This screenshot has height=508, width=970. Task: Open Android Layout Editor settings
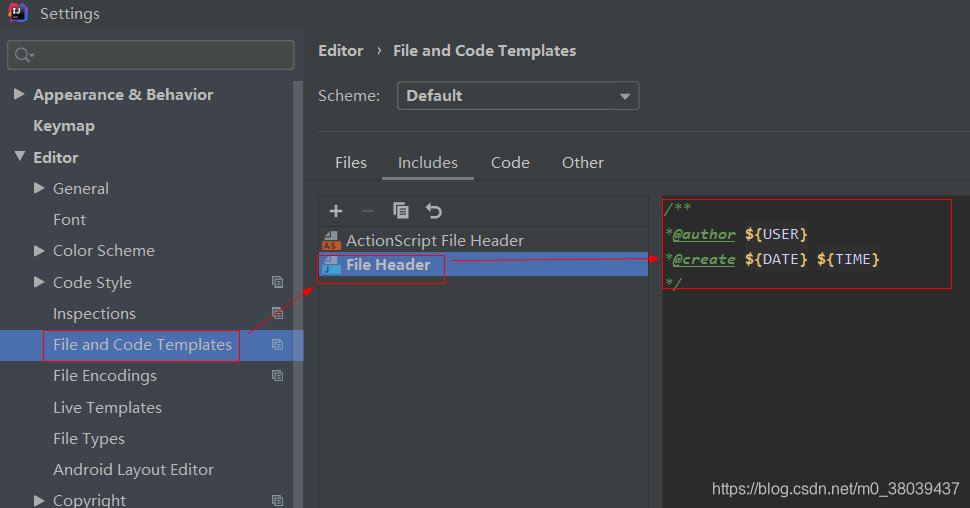pos(133,470)
